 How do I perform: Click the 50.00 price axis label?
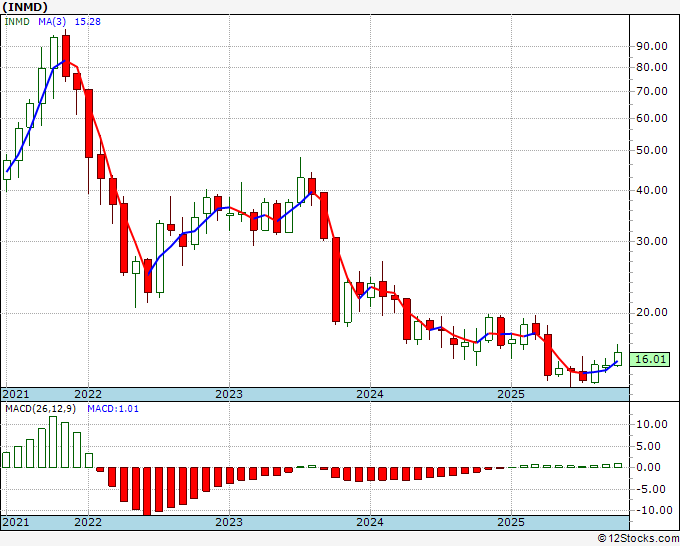651,150
